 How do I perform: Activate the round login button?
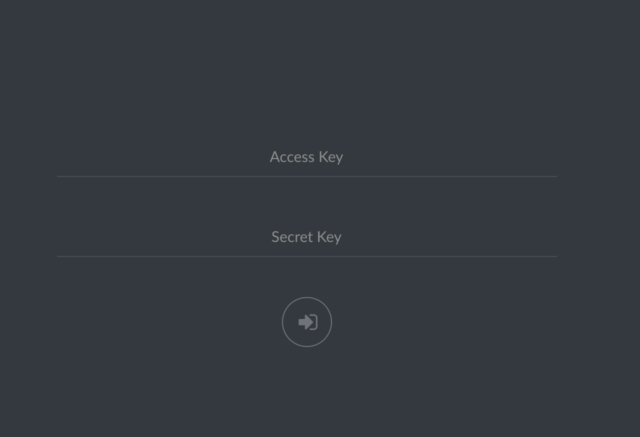[x=307, y=322]
